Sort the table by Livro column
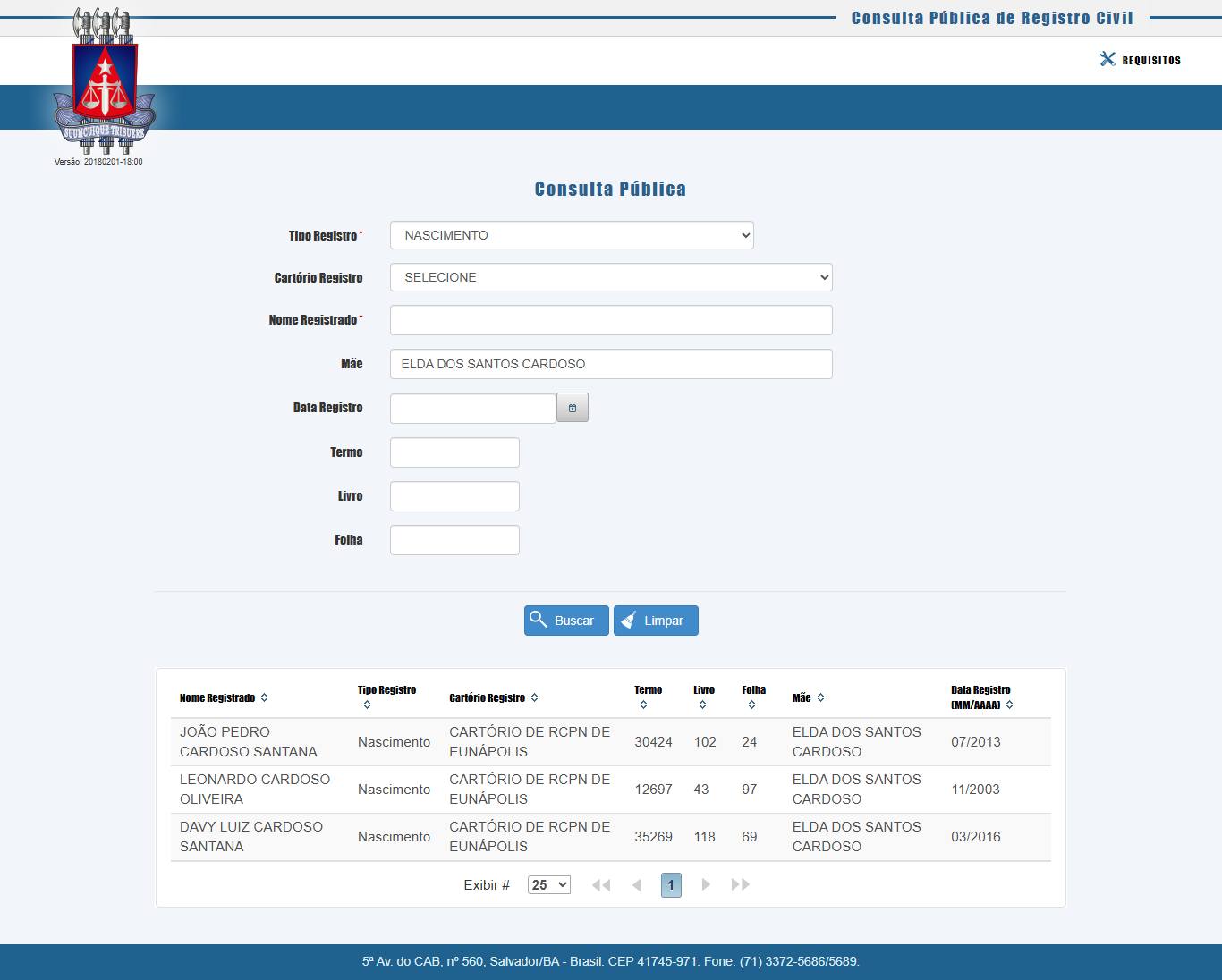 (x=702, y=705)
